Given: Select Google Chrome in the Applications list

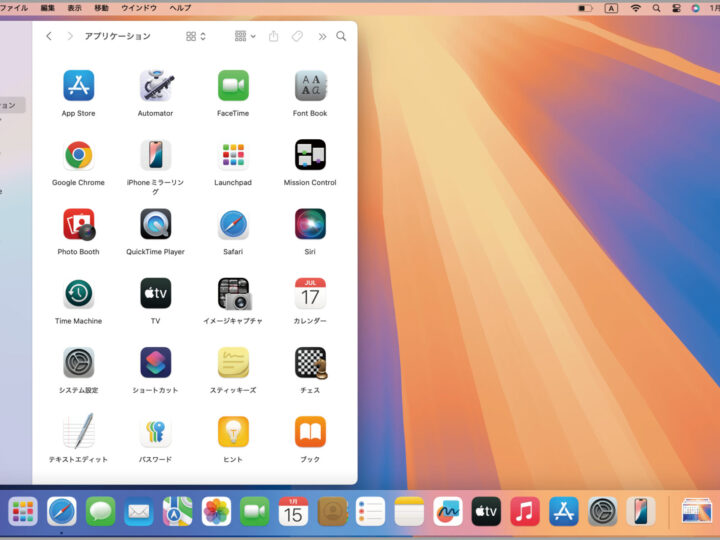Looking at the screenshot, I should 79,155.
